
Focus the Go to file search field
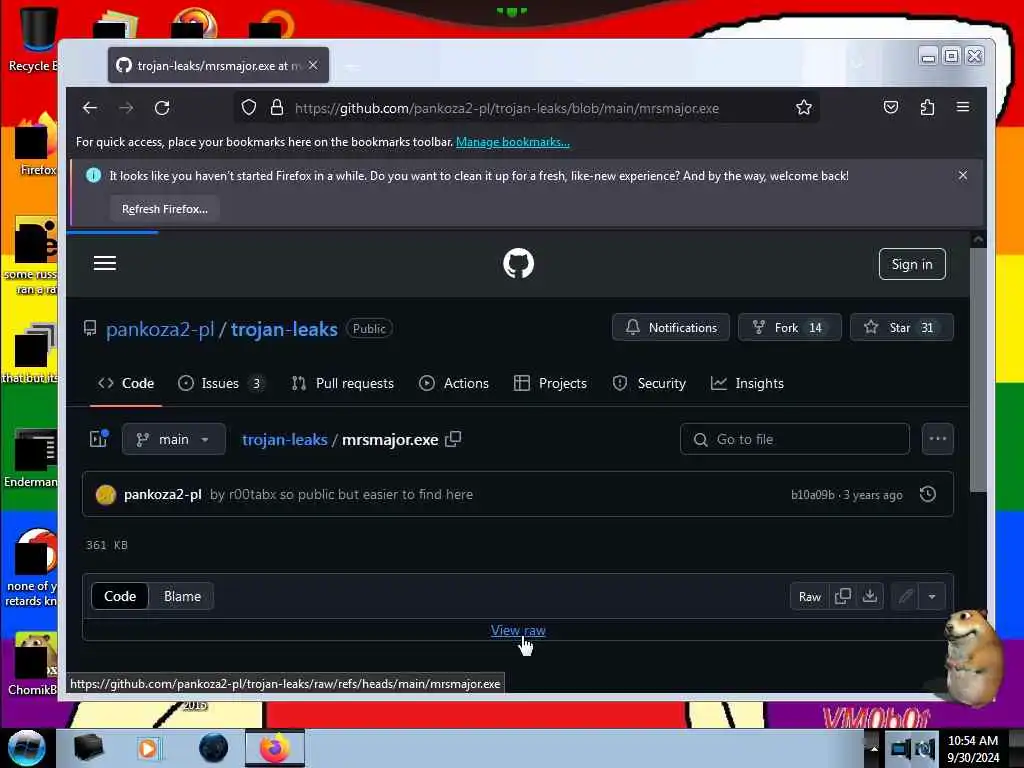[x=795, y=439]
